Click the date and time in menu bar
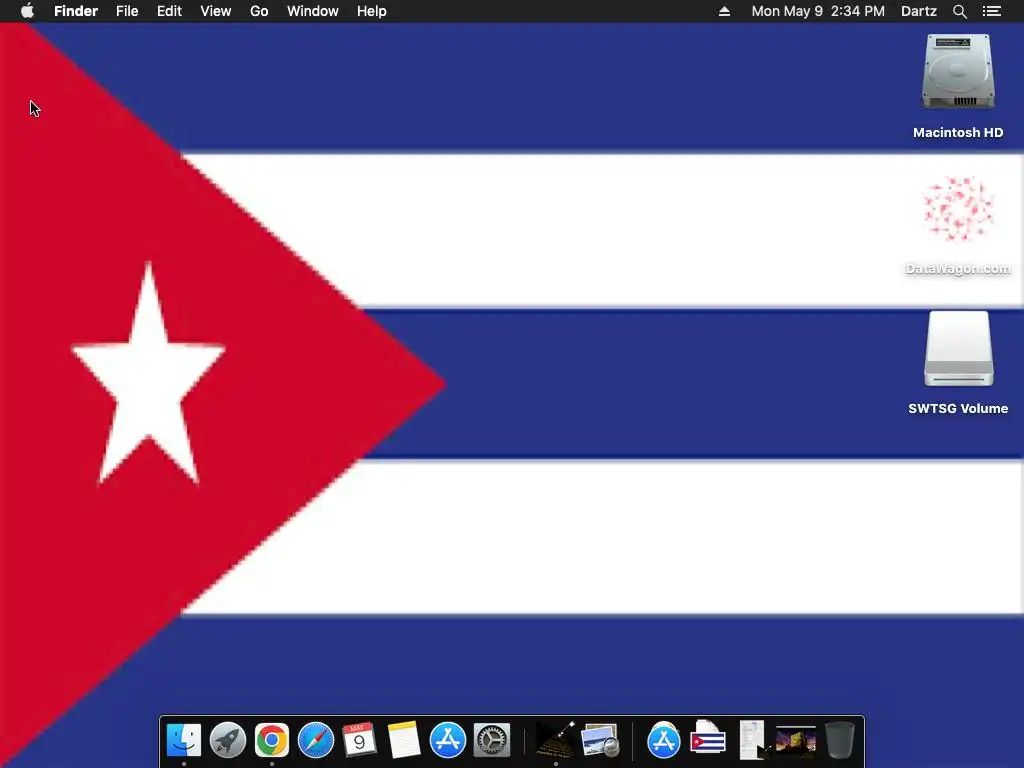Image resolution: width=1024 pixels, height=768 pixels. [818, 11]
